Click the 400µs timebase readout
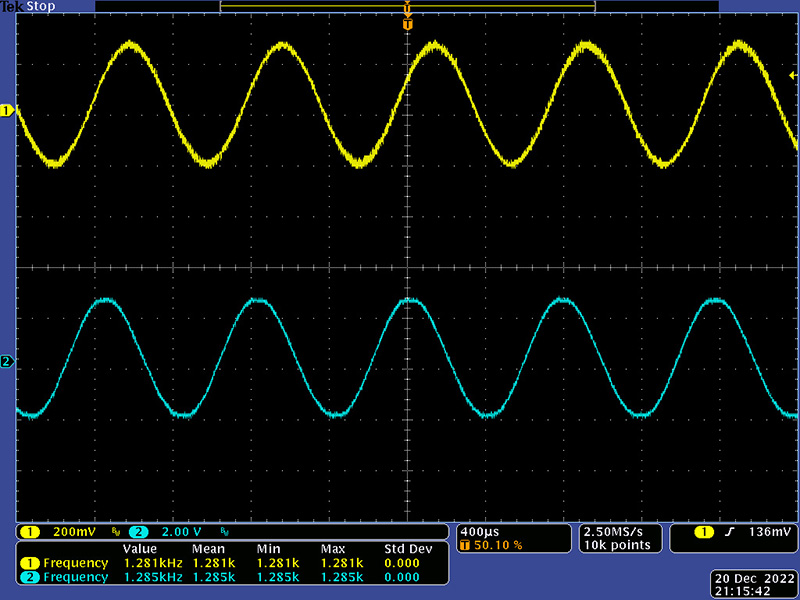 pyautogui.click(x=480, y=531)
